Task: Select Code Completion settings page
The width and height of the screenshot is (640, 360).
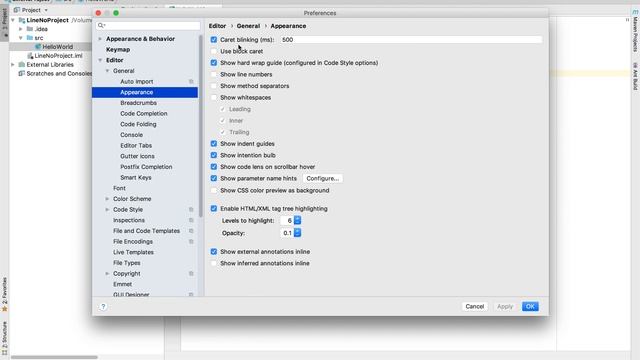Action: pos(144,113)
